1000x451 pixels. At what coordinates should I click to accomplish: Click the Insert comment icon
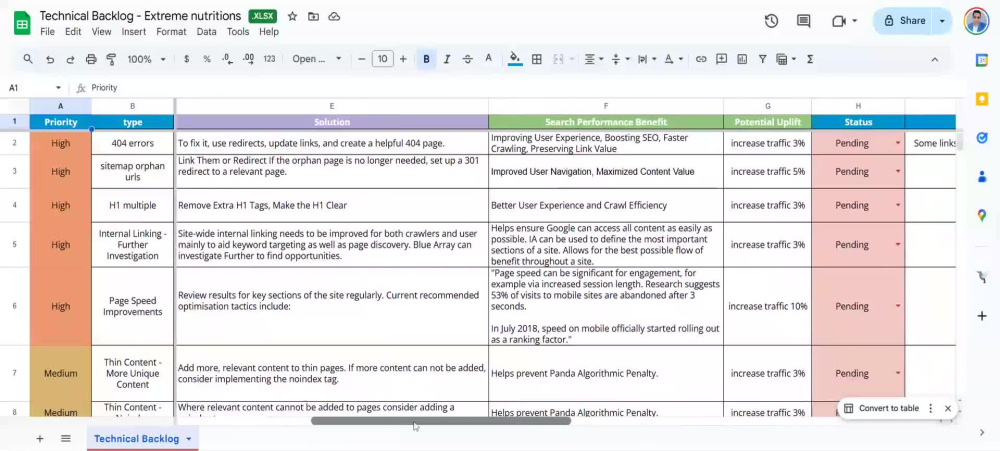[x=721, y=59]
